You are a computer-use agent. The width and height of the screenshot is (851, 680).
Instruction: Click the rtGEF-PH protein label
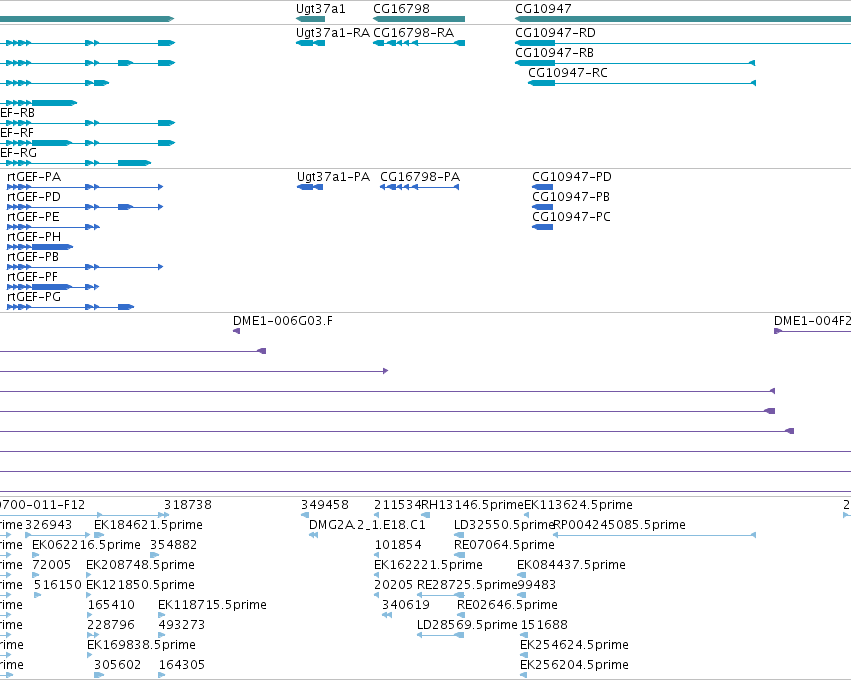pyautogui.click(x=34, y=237)
